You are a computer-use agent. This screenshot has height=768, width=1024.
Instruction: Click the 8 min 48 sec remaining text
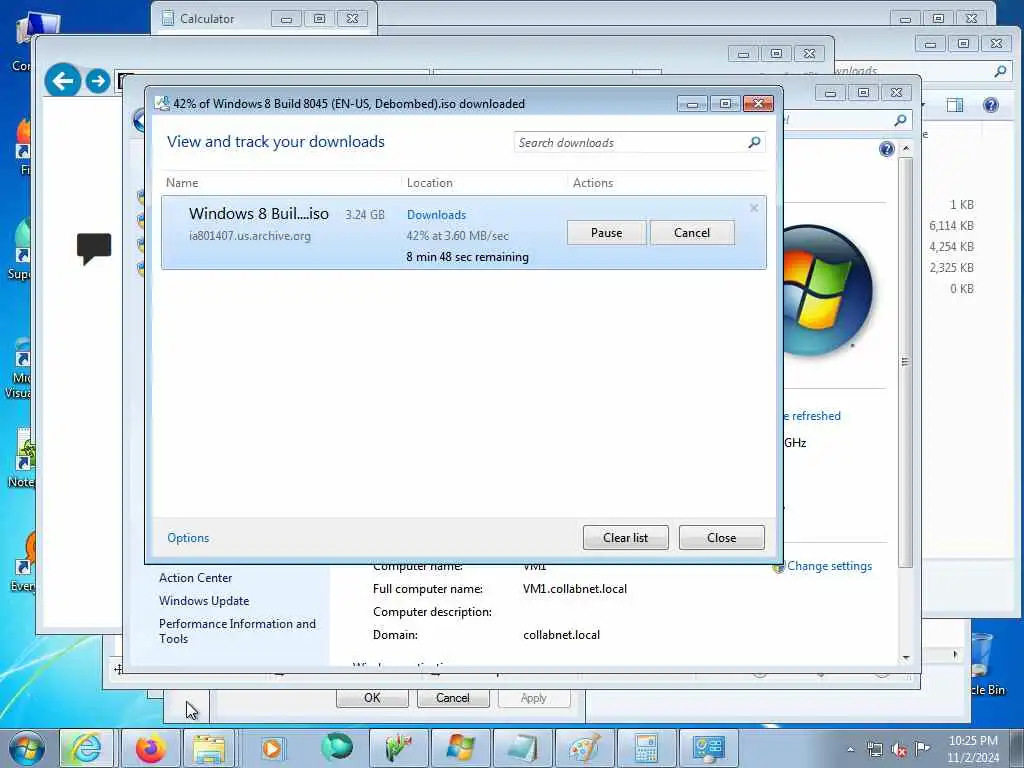point(468,257)
